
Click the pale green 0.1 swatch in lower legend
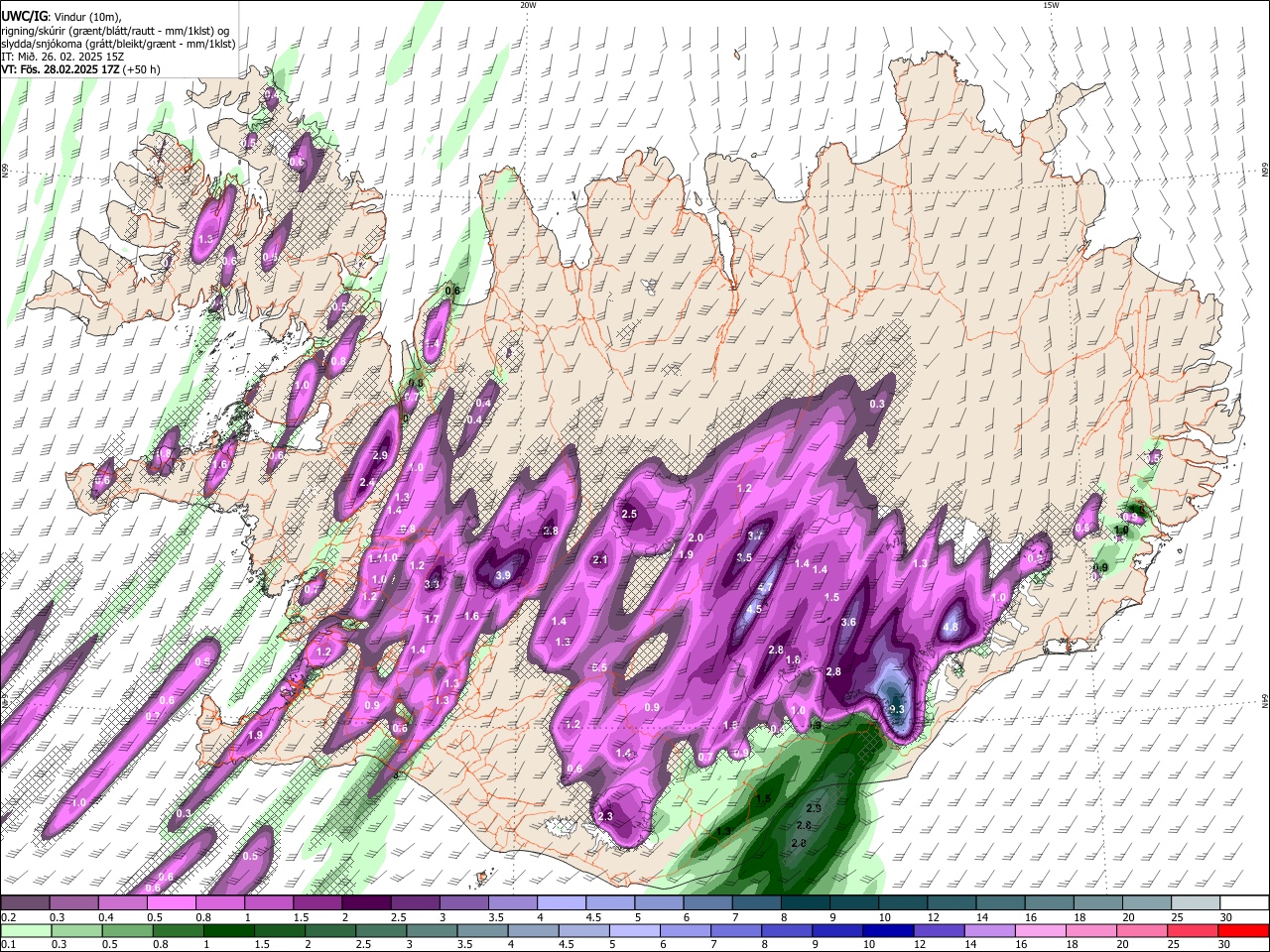pos(25,930)
